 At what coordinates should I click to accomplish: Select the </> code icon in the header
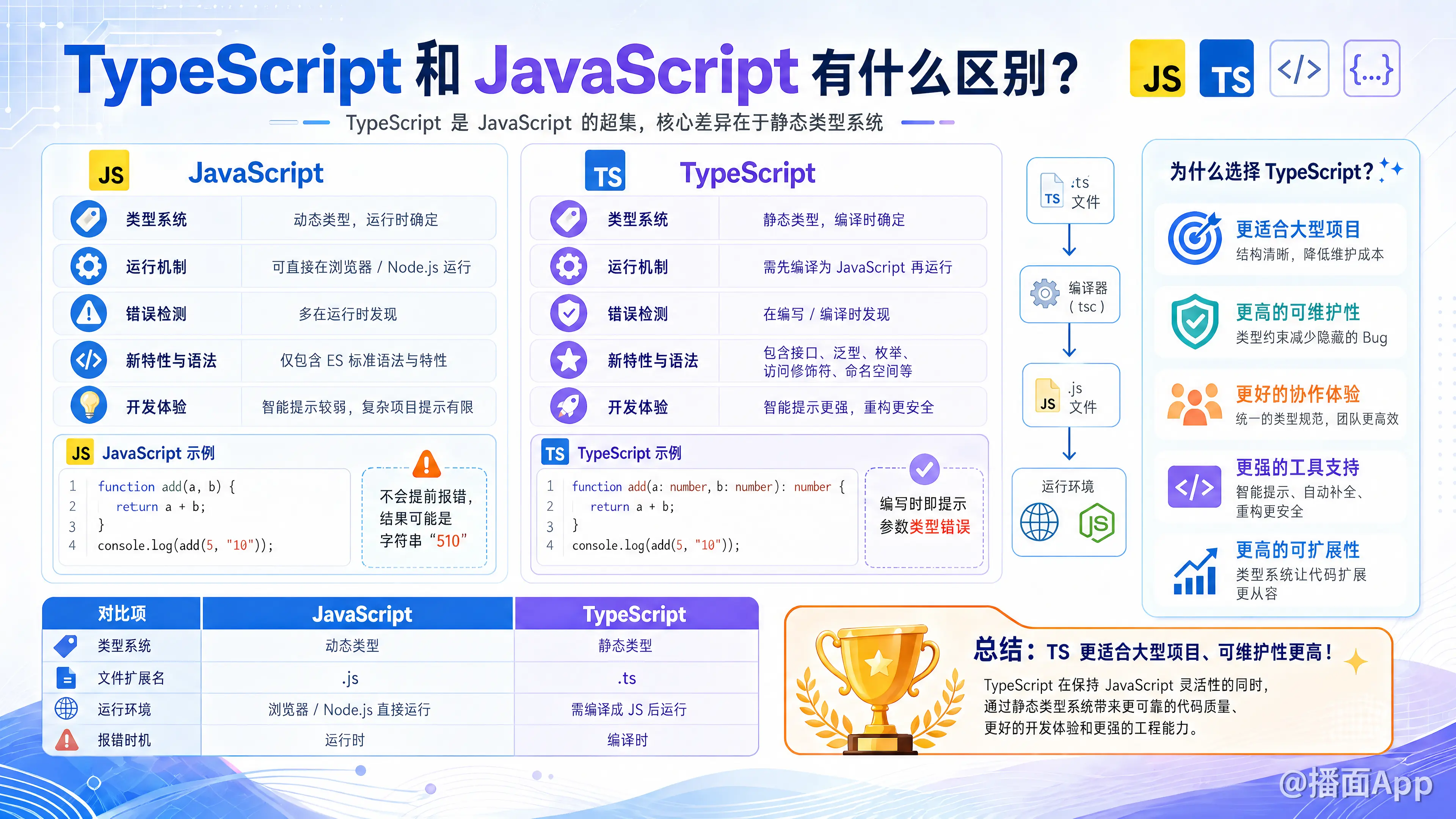[x=1299, y=68]
